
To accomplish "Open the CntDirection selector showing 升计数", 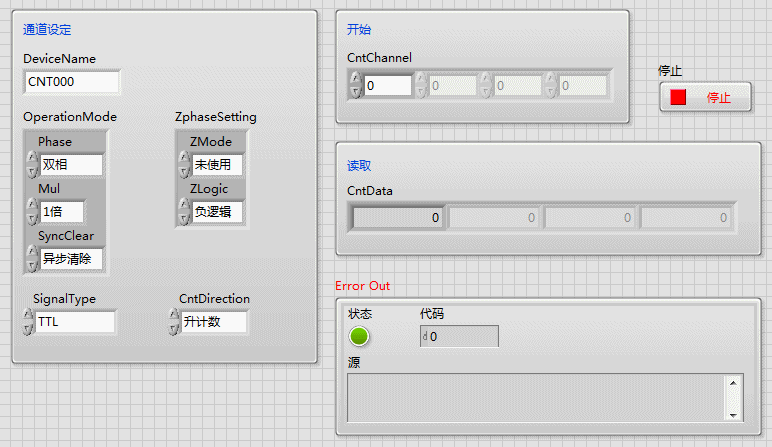I will [214, 322].
